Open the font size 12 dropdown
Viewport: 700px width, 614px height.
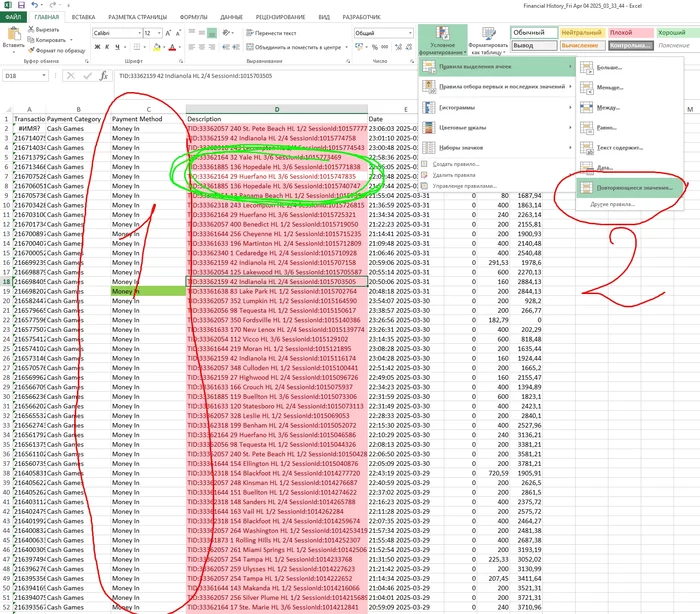click(x=159, y=33)
